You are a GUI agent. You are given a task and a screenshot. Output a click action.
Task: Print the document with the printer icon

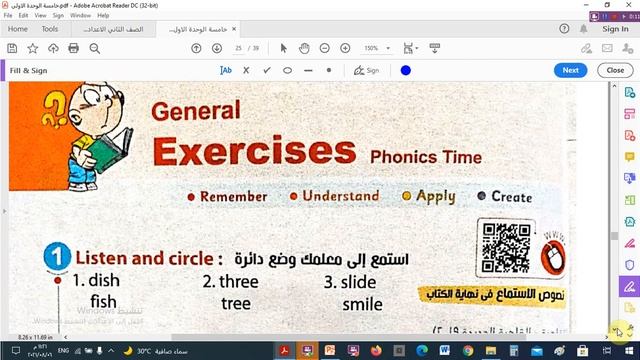pos(73,48)
